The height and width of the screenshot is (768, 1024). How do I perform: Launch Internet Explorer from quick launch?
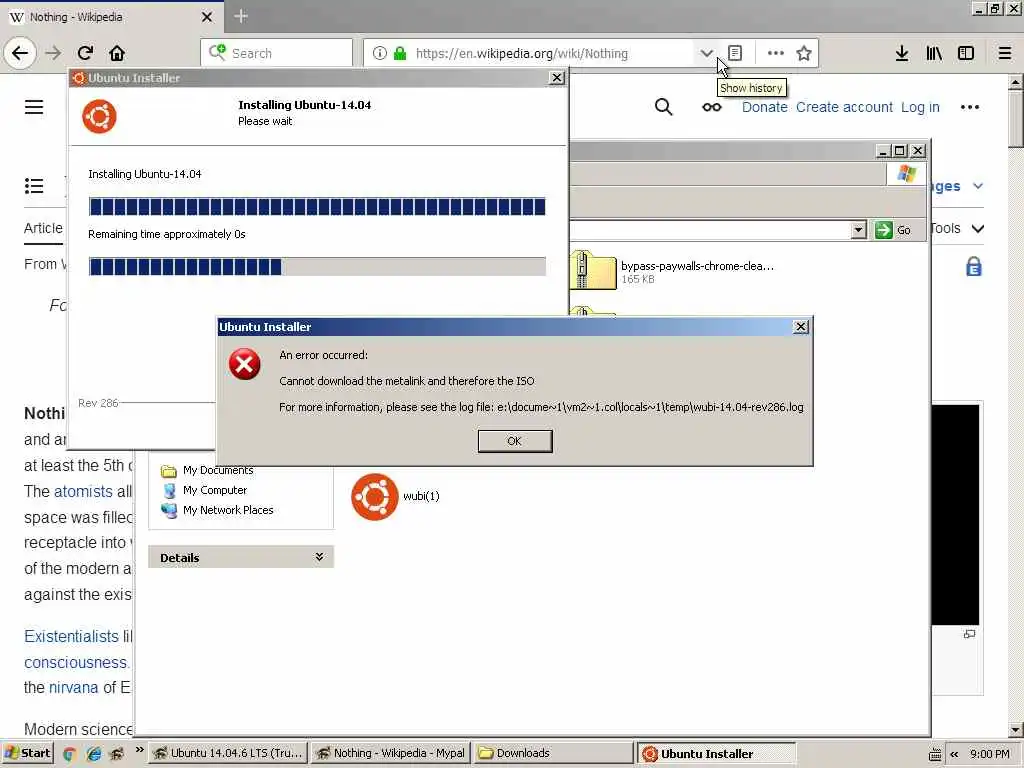coord(93,754)
